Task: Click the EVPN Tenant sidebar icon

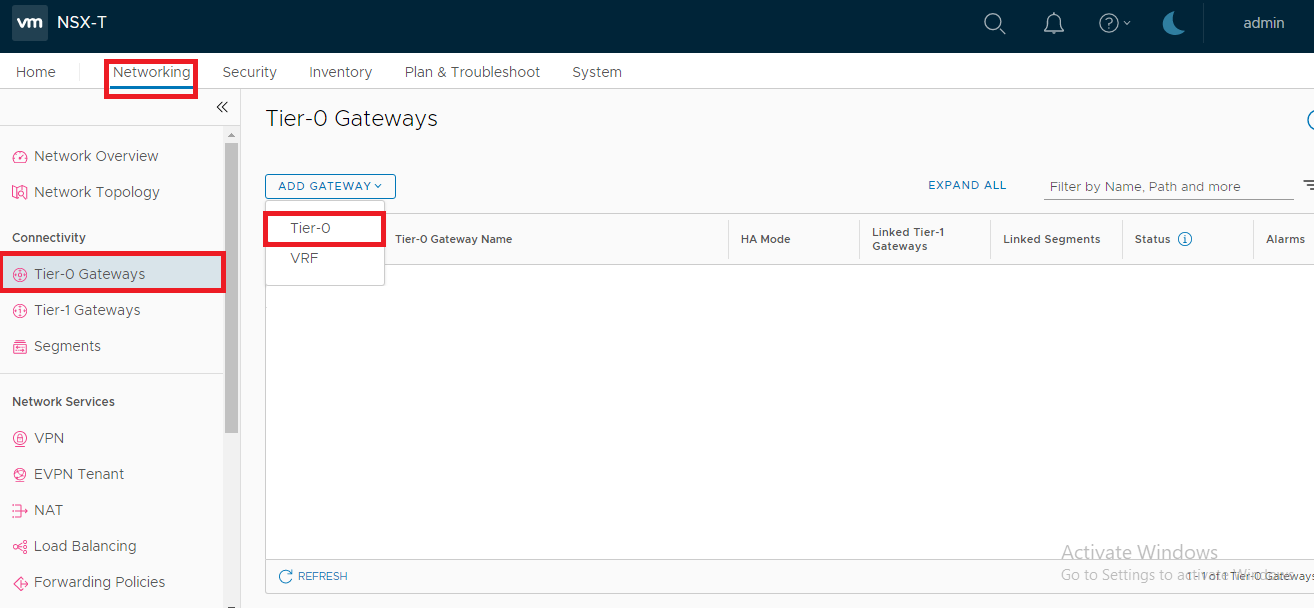Action: [x=20, y=475]
